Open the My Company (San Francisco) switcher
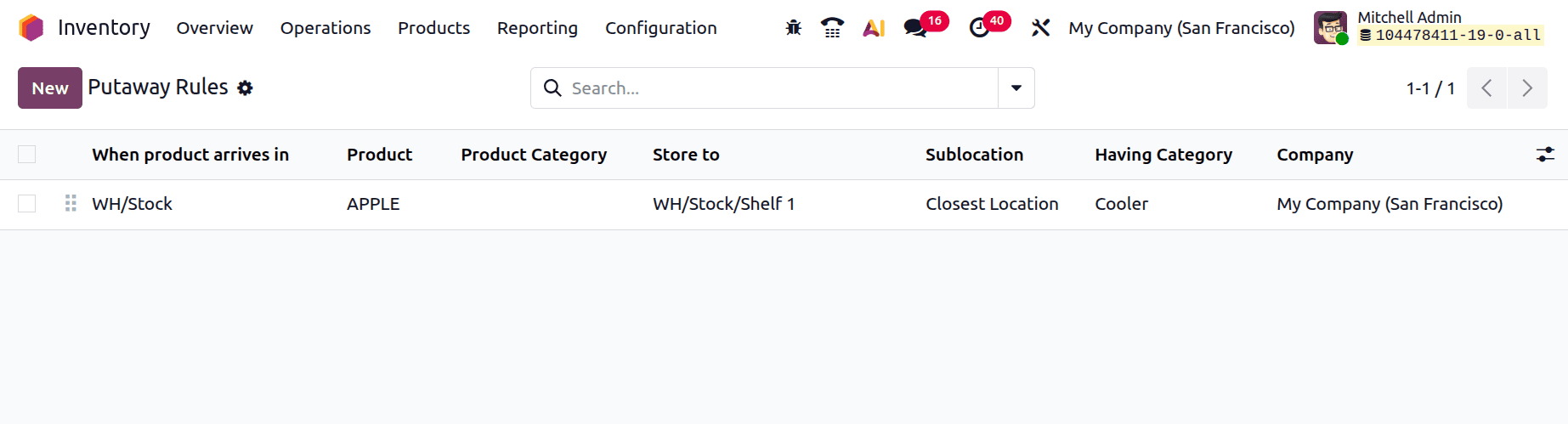 1181,28
